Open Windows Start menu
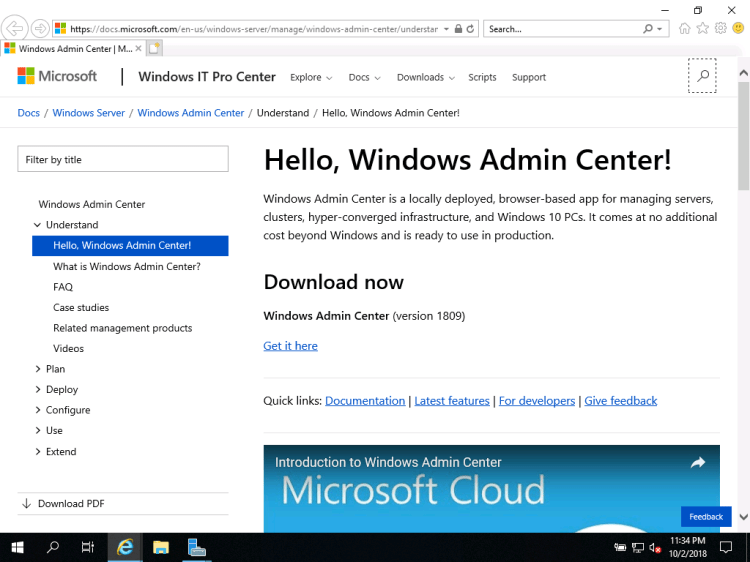 point(17,547)
